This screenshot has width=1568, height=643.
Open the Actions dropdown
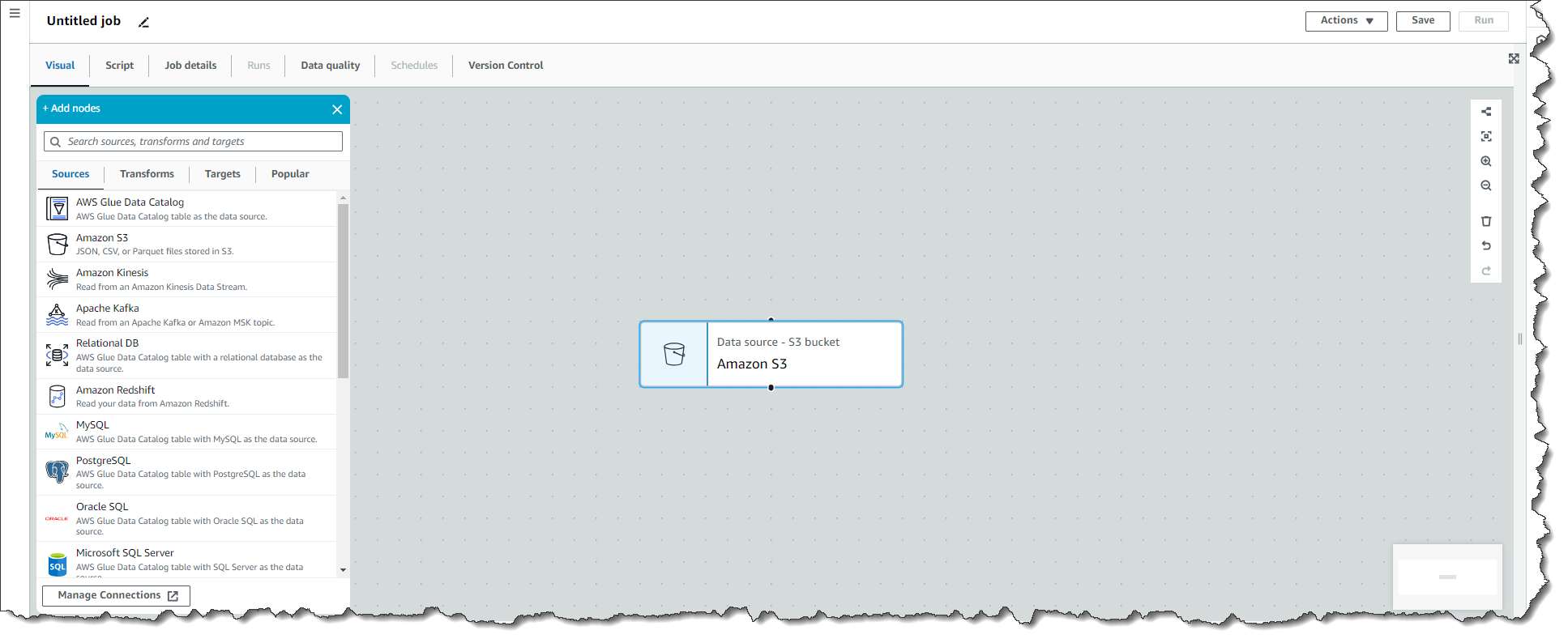pyautogui.click(x=1346, y=21)
